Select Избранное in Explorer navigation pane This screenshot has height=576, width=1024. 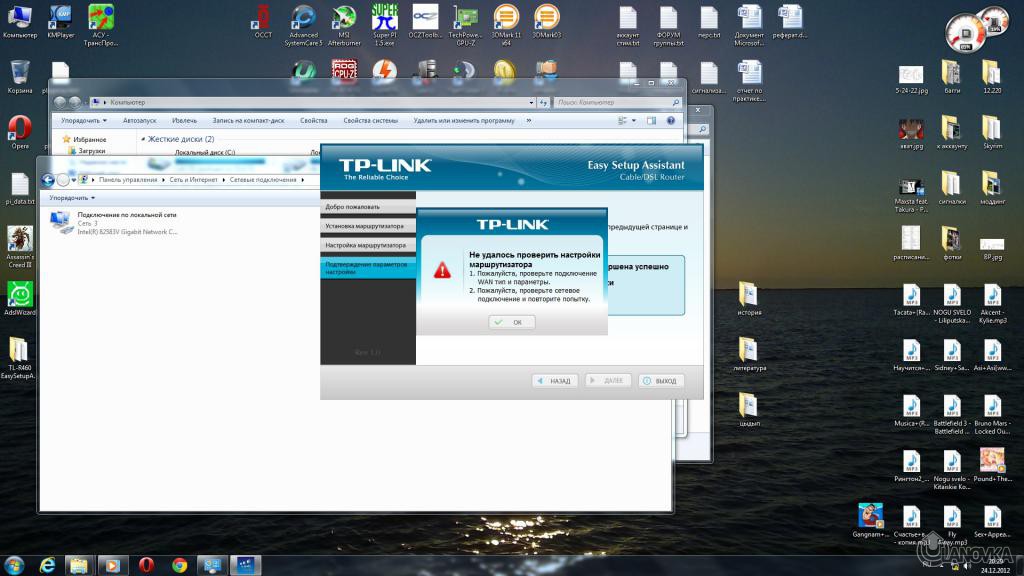point(84,139)
